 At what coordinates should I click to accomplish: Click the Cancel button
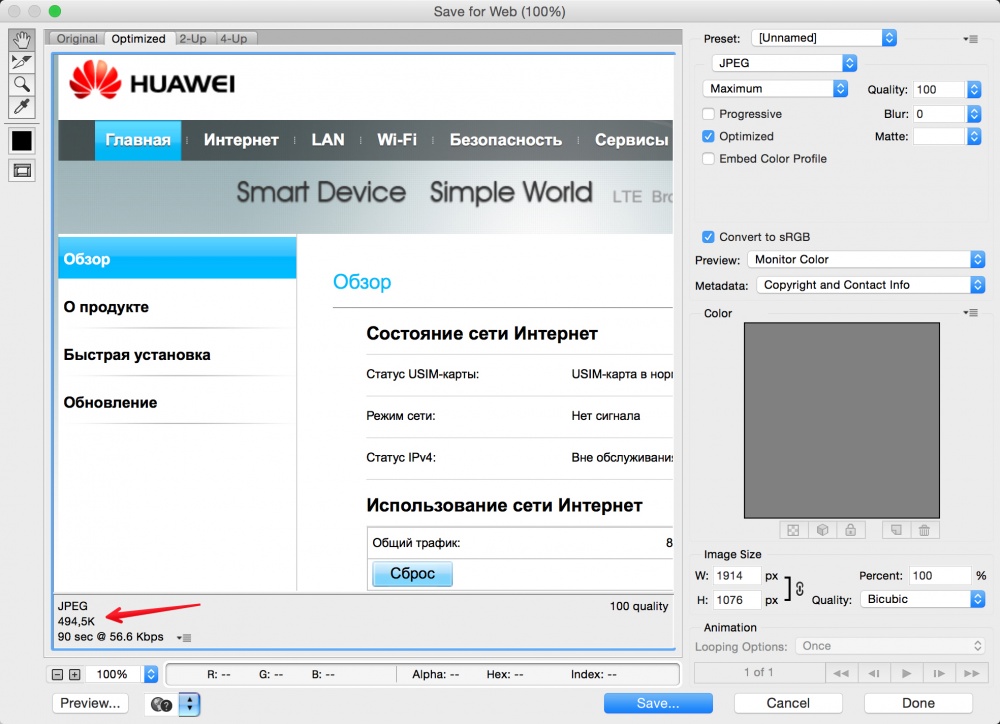pos(788,703)
